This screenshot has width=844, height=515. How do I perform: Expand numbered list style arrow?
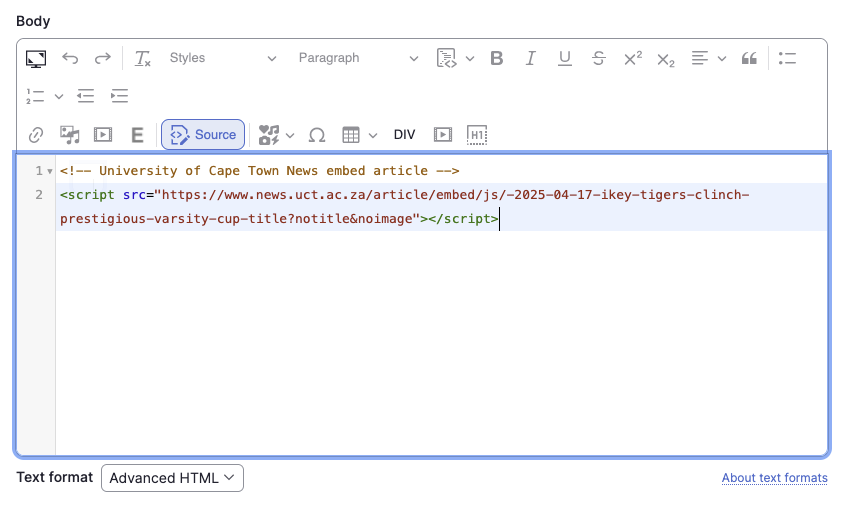59,97
